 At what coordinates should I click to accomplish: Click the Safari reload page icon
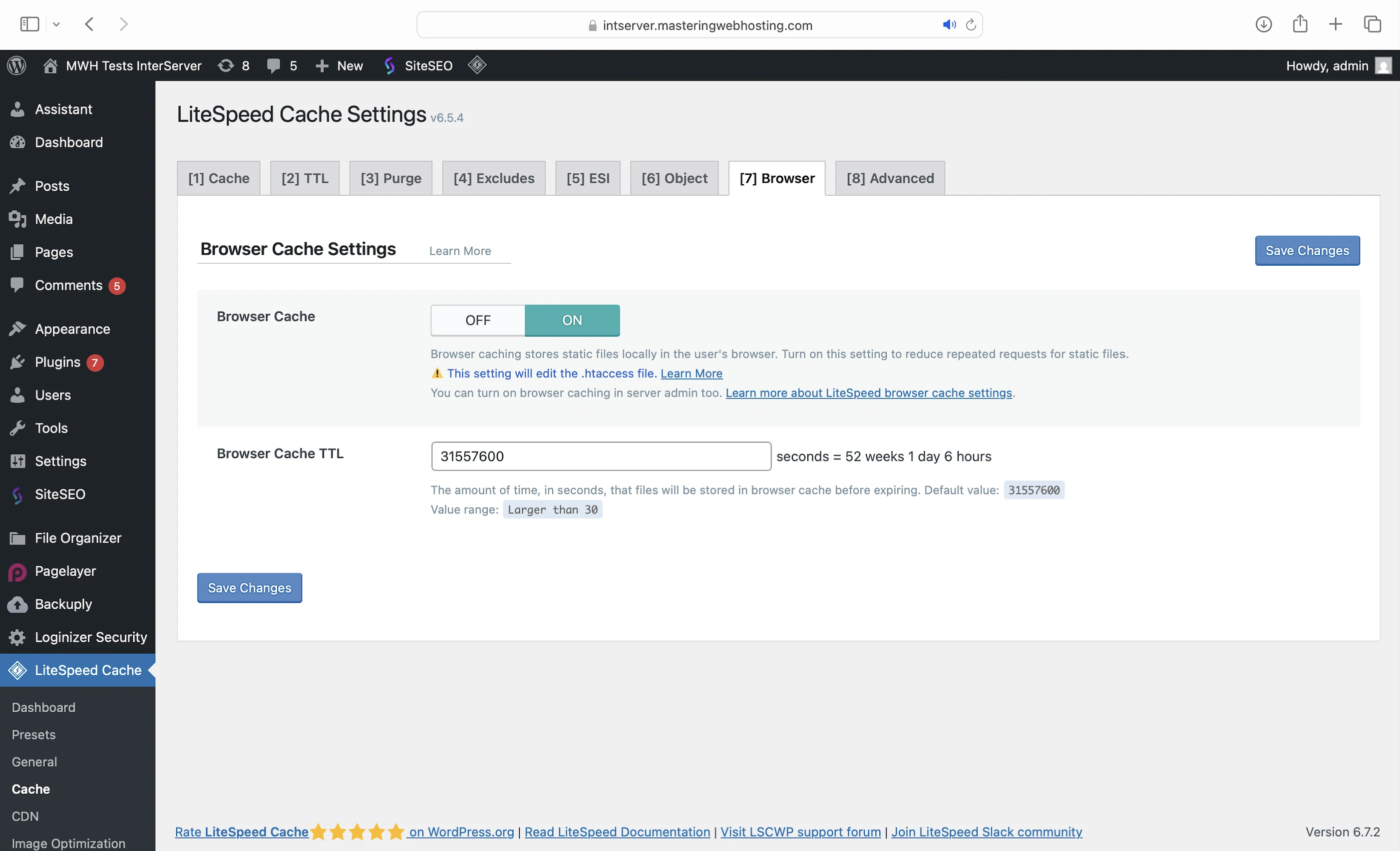(x=971, y=25)
